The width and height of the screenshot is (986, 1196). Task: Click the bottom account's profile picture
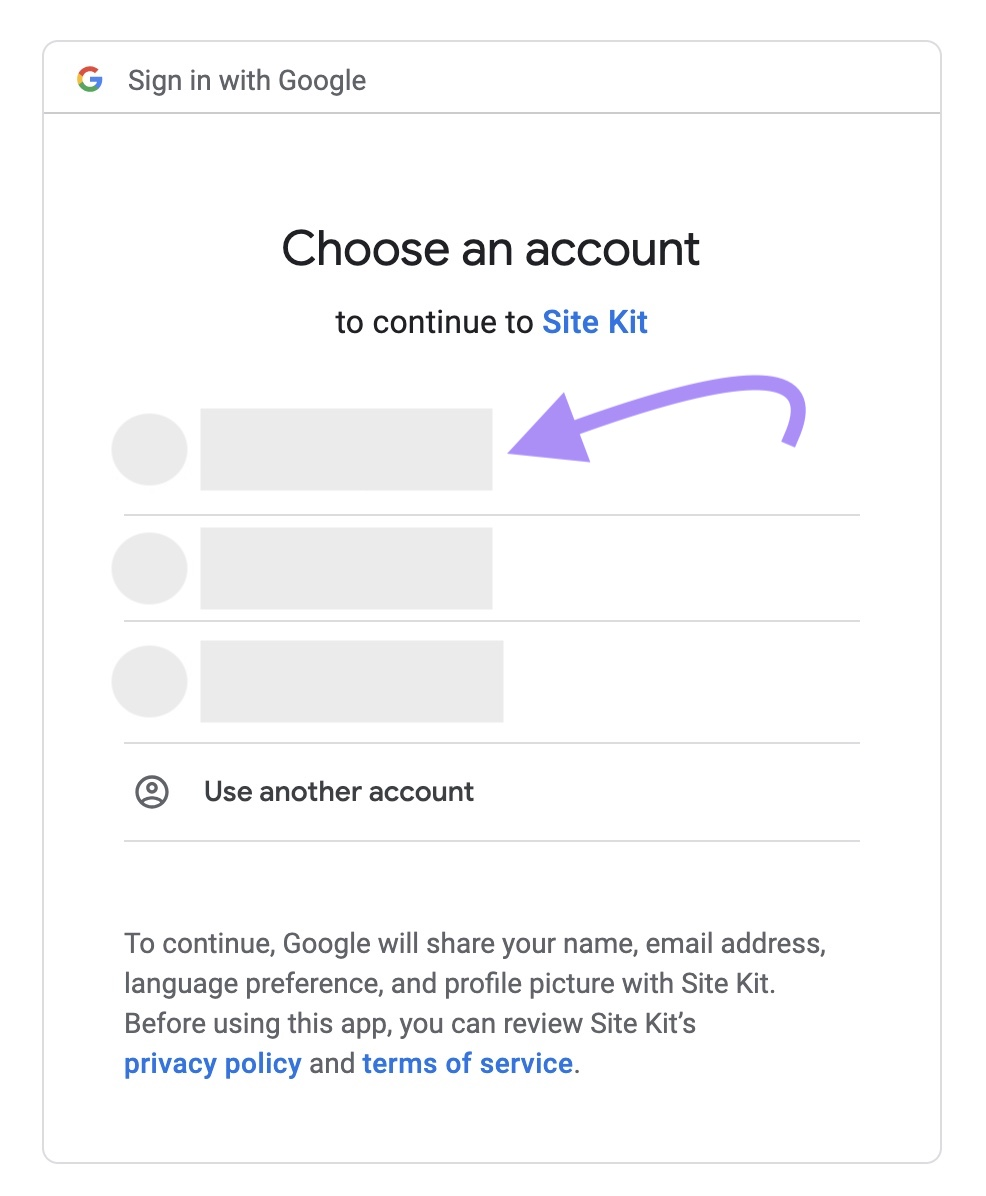click(x=150, y=681)
